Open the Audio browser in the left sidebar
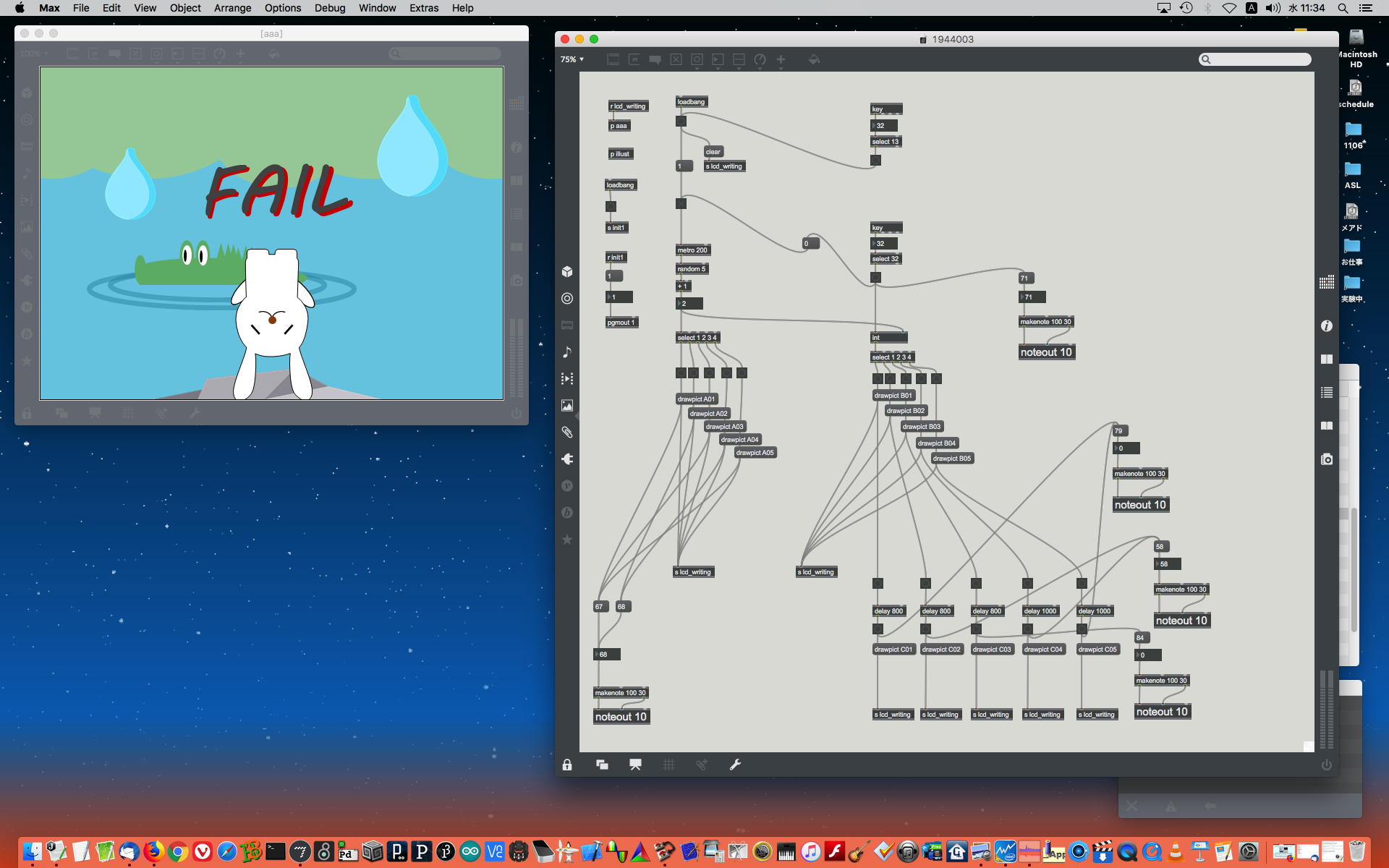The height and width of the screenshot is (868, 1389). [567, 352]
